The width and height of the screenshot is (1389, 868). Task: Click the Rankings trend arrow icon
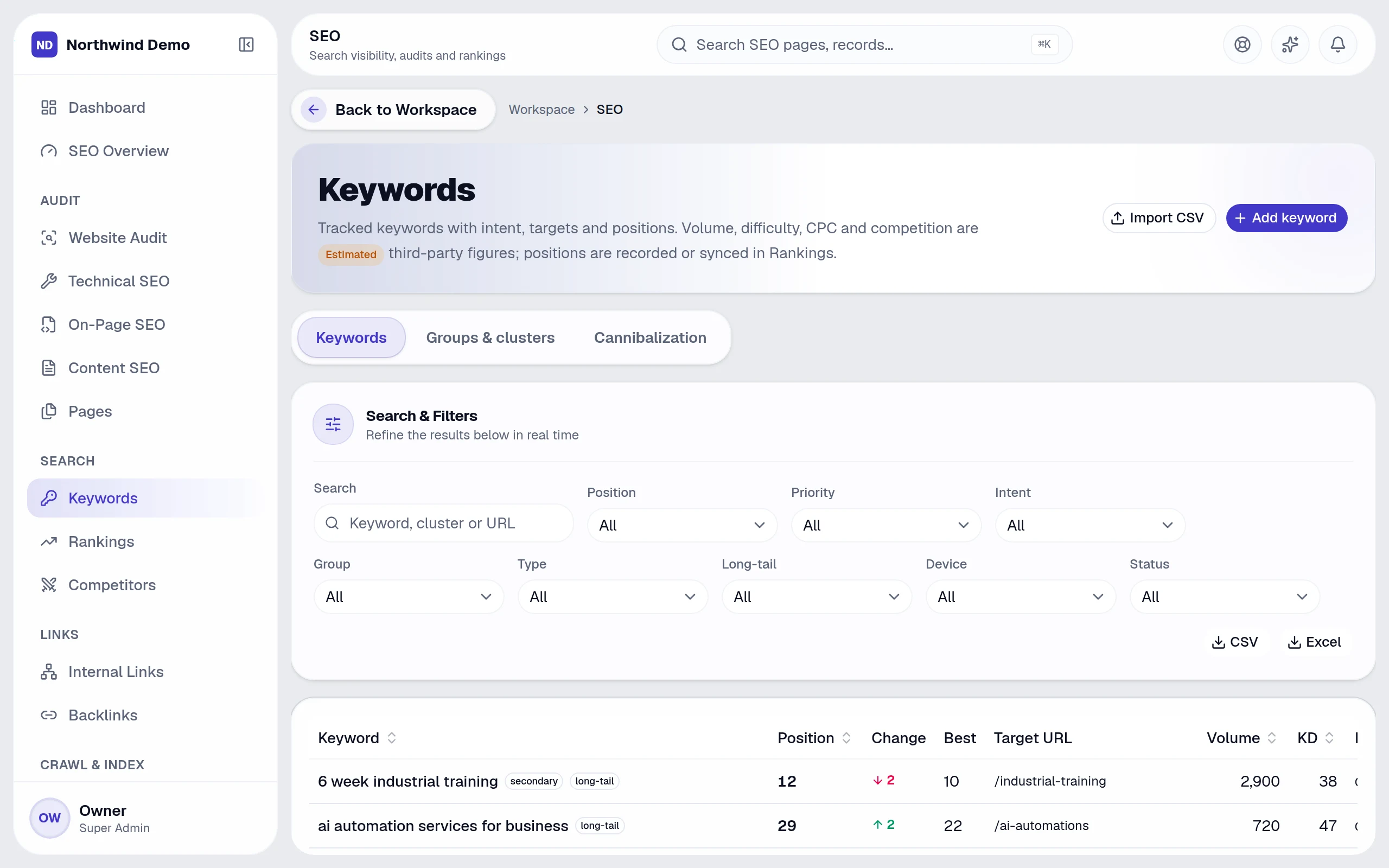[49, 541]
